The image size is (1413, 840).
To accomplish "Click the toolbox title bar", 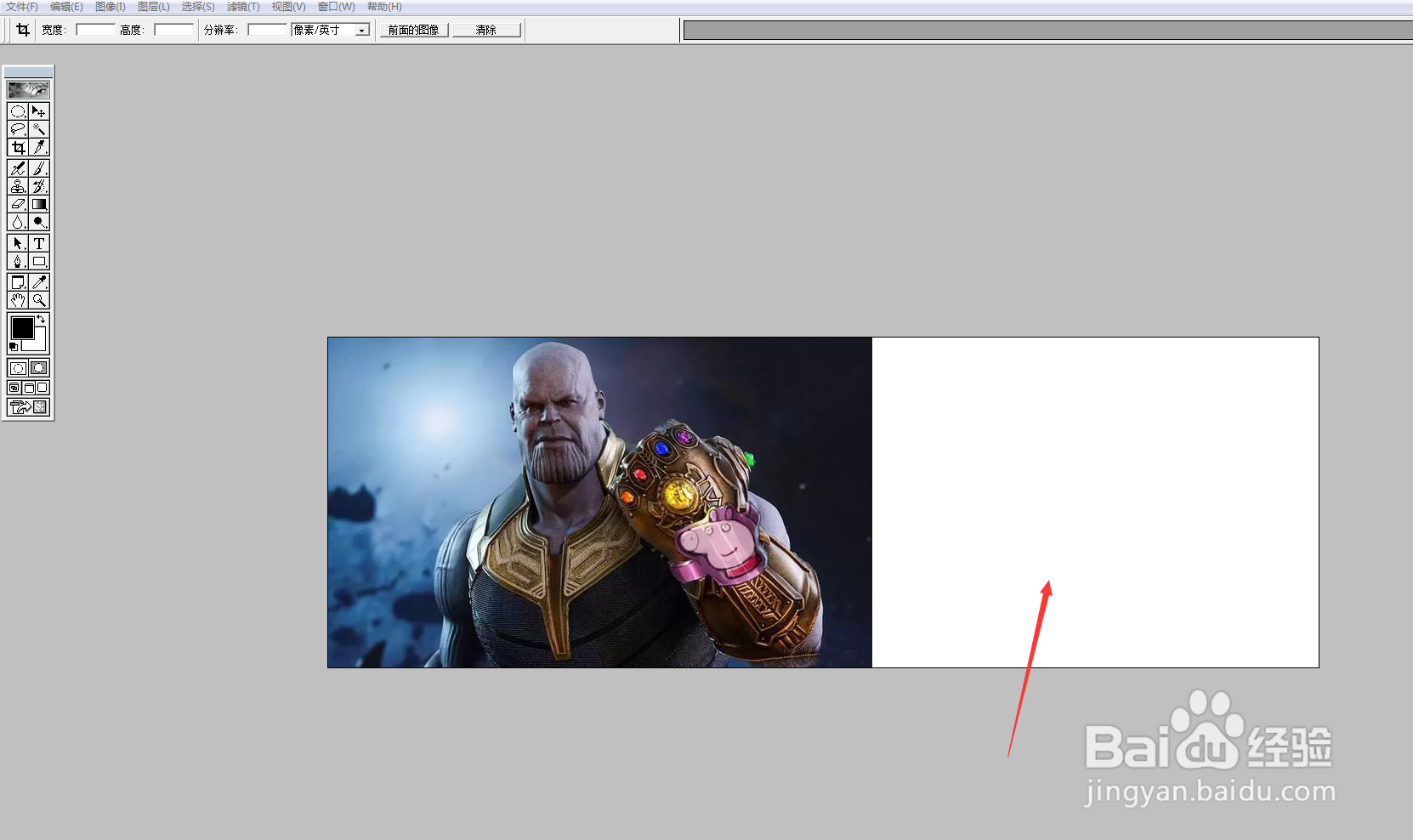I will (28, 72).
